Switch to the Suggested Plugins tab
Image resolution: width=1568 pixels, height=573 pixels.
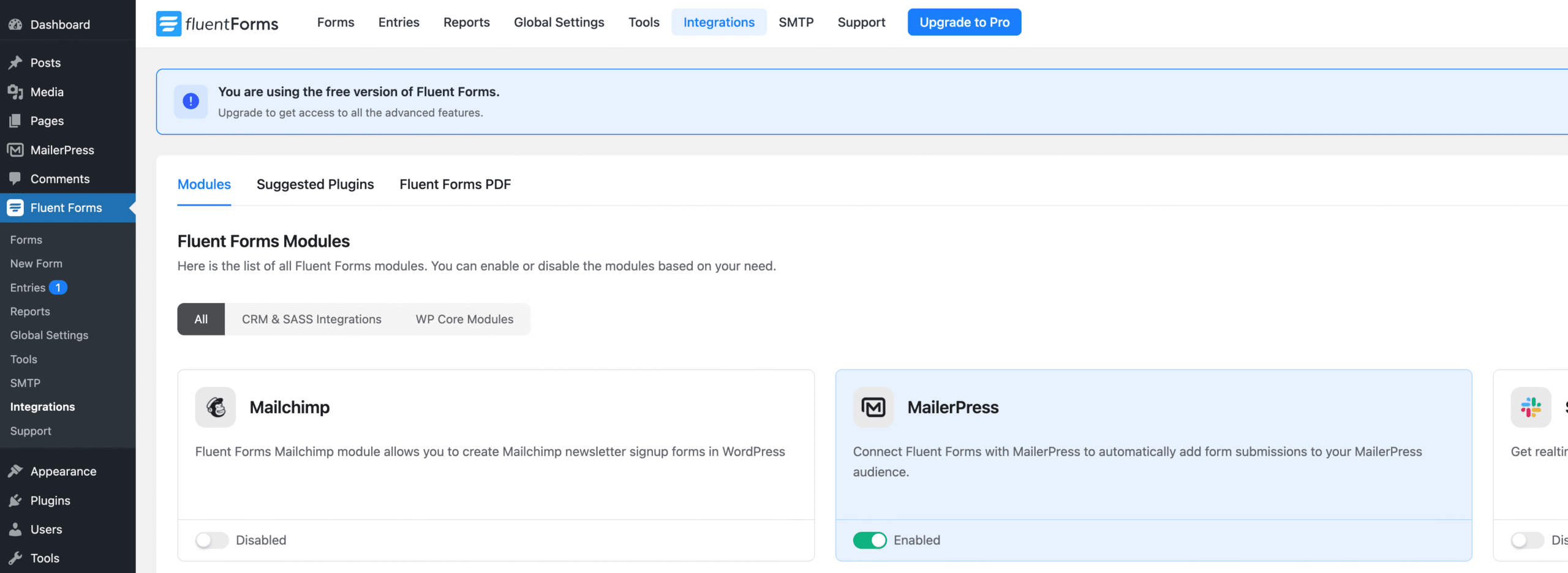[315, 184]
